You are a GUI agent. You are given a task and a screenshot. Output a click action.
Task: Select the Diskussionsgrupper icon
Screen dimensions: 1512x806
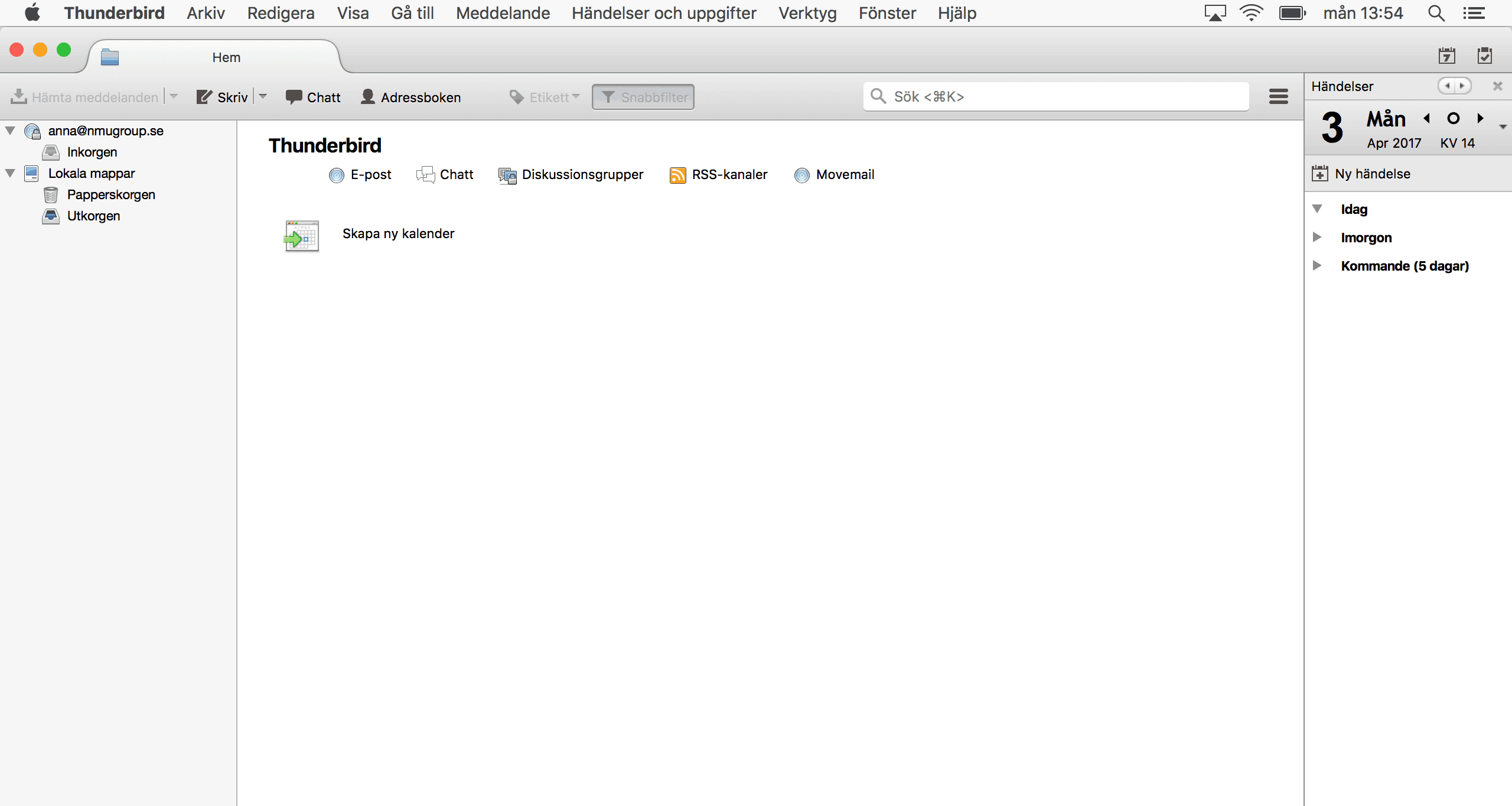[x=505, y=175]
